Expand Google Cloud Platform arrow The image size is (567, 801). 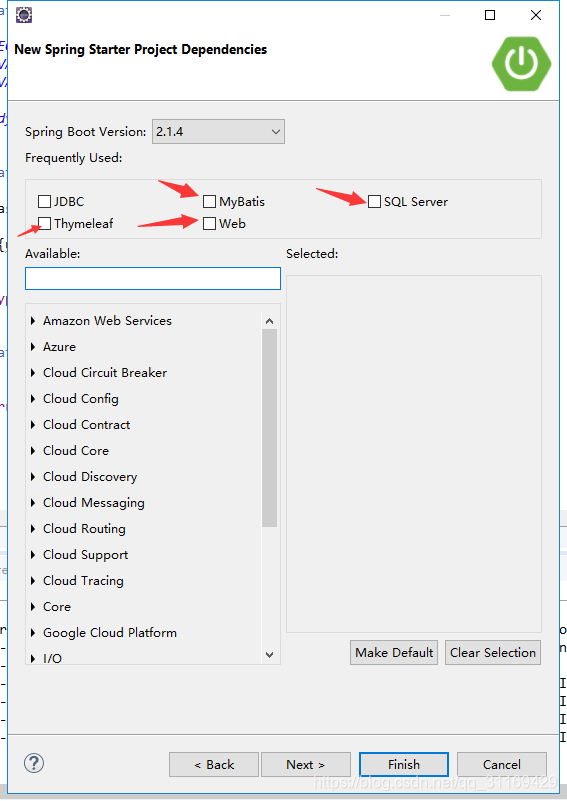[x=33, y=633]
